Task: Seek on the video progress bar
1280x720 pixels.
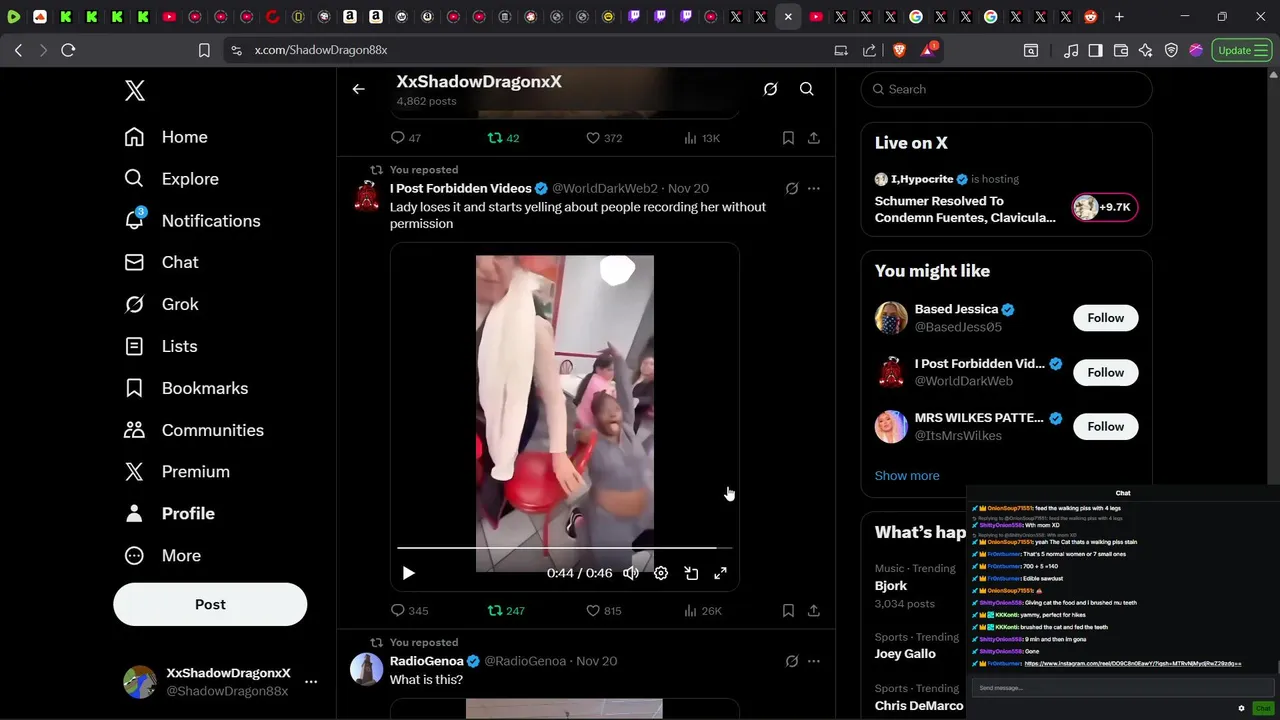Action: pos(565,548)
